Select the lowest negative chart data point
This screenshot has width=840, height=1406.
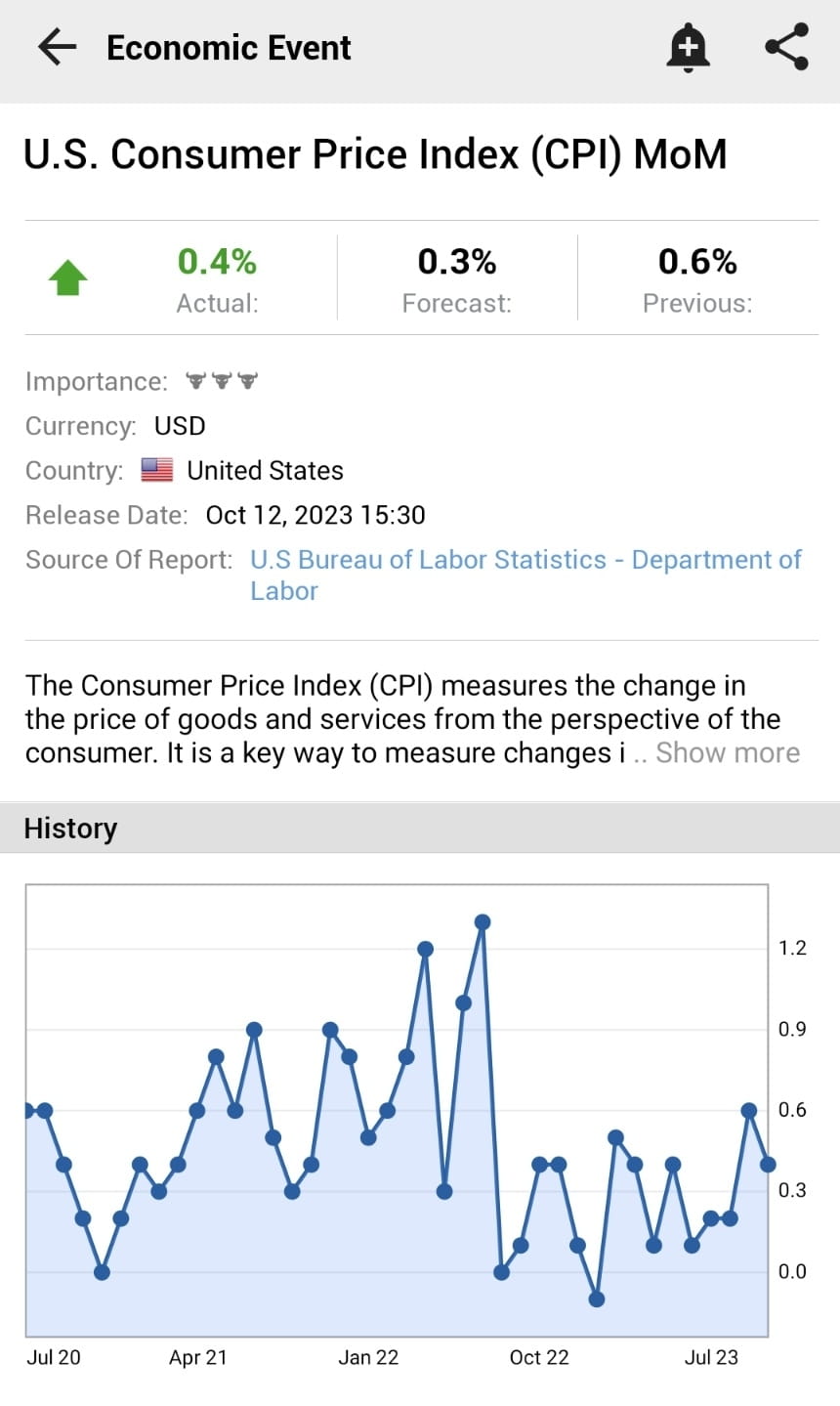point(597,1299)
